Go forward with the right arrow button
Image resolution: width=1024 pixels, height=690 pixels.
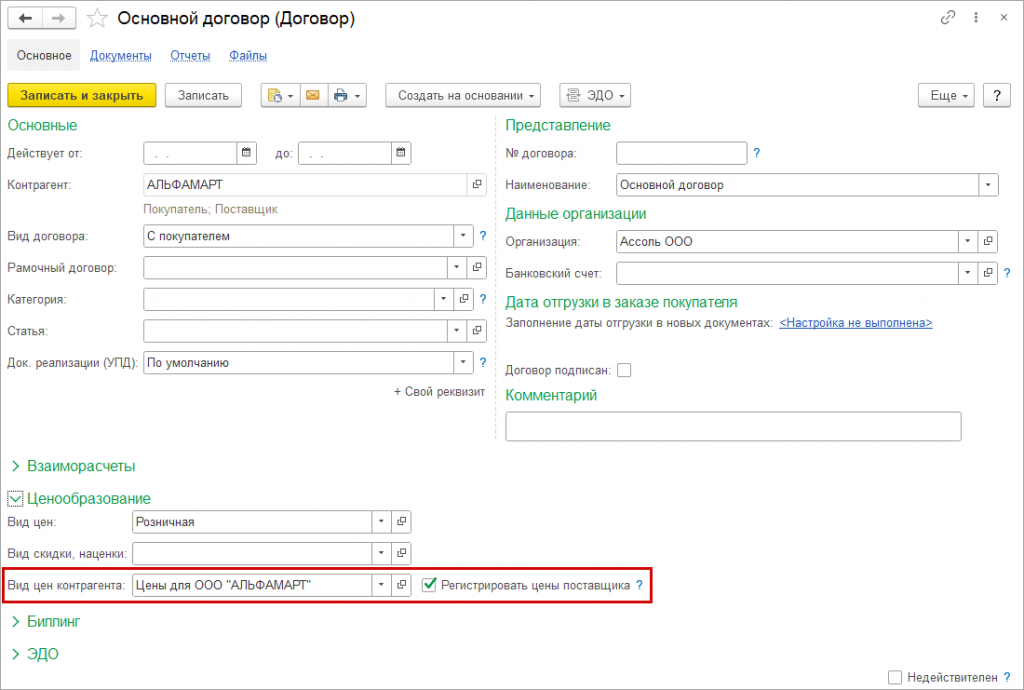[x=59, y=18]
